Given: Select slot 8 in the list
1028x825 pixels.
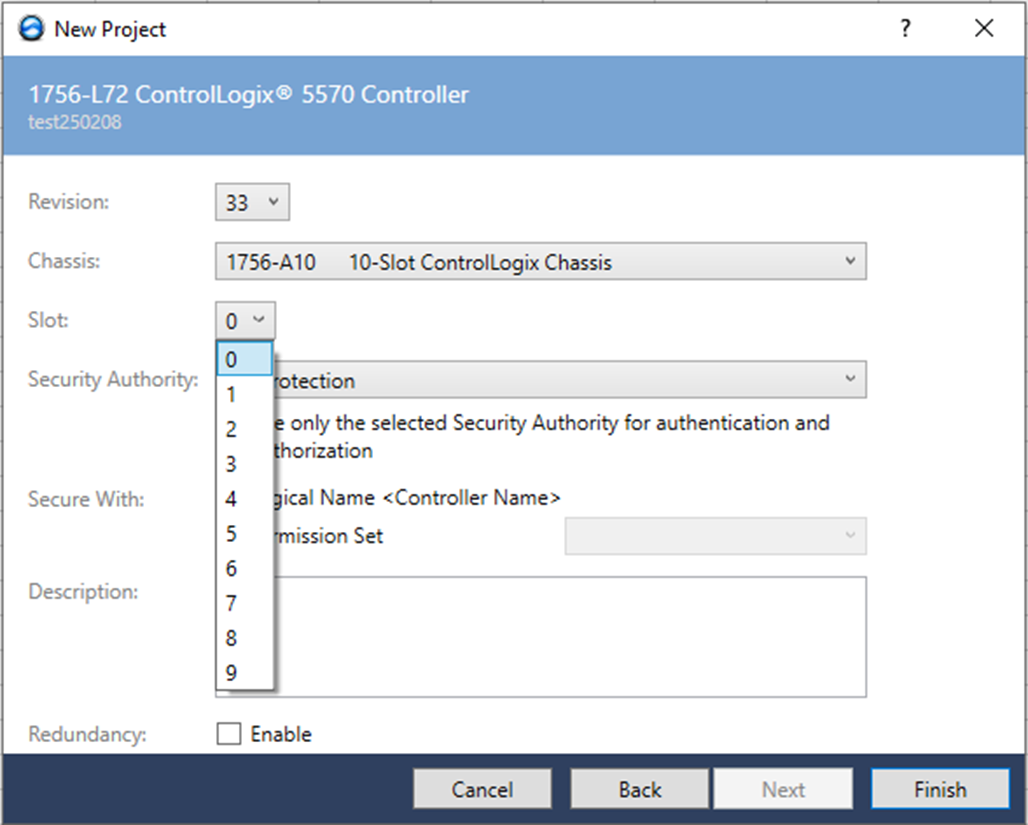Looking at the screenshot, I should pyautogui.click(x=245, y=637).
